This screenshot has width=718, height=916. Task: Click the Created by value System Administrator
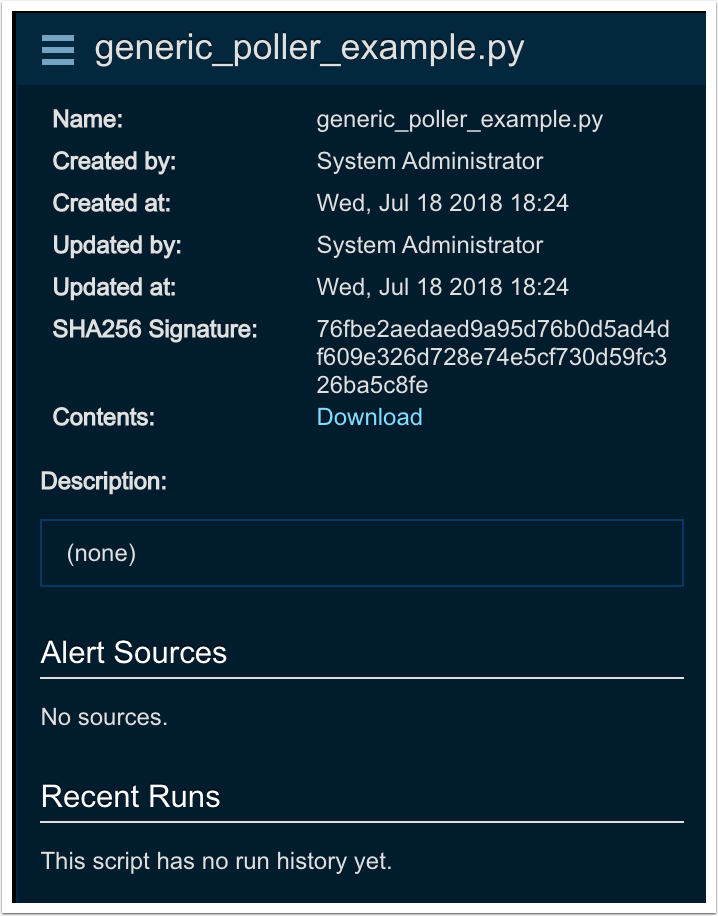click(x=430, y=161)
